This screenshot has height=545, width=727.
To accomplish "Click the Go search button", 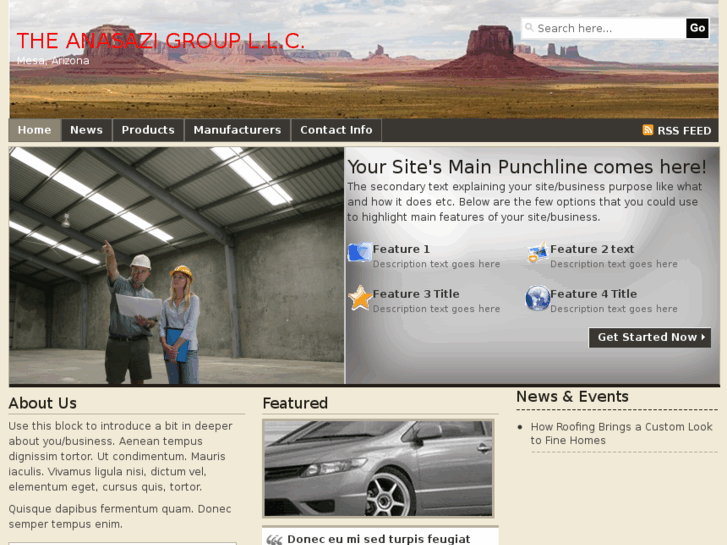I will click(x=697, y=28).
